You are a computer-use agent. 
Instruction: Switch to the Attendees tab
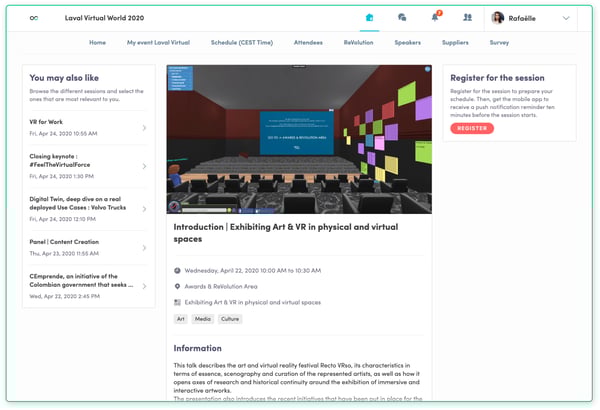pos(308,42)
